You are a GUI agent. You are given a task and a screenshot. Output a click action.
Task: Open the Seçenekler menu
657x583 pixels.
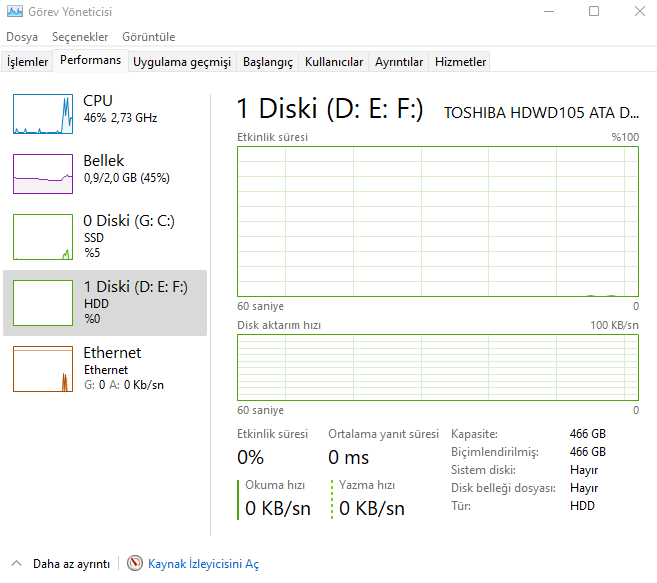[x=80, y=37]
